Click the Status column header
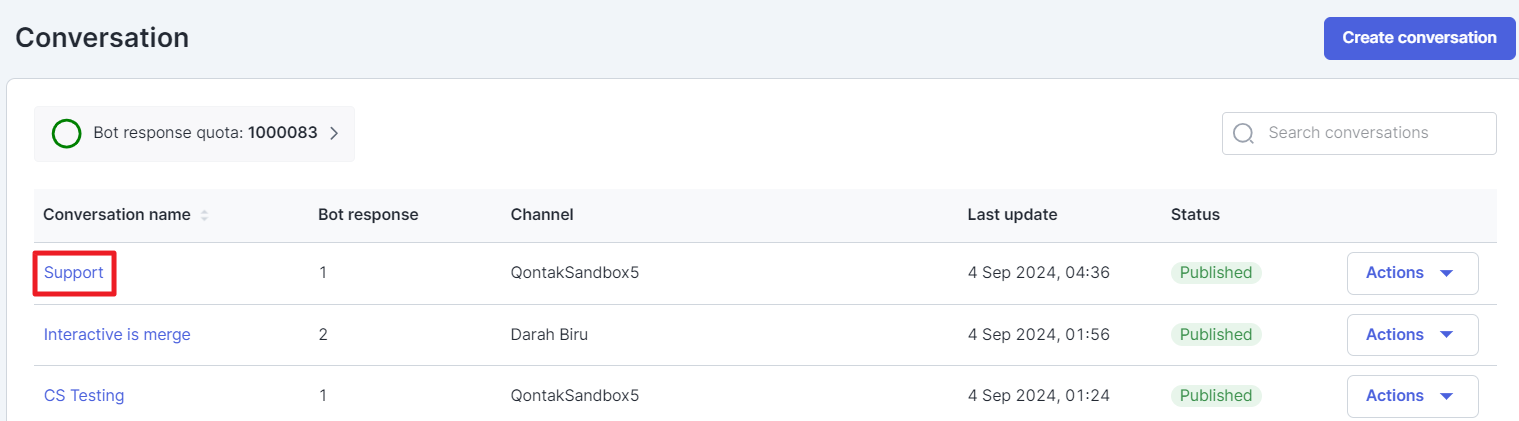Viewport: 1519px width, 421px height. pos(1195,214)
